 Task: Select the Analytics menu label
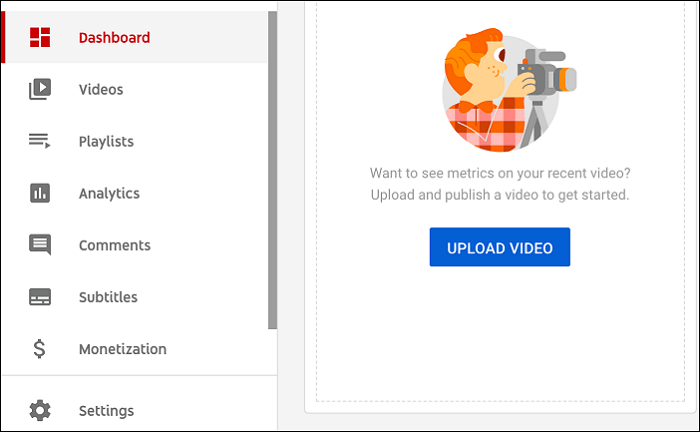[x=109, y=194]
